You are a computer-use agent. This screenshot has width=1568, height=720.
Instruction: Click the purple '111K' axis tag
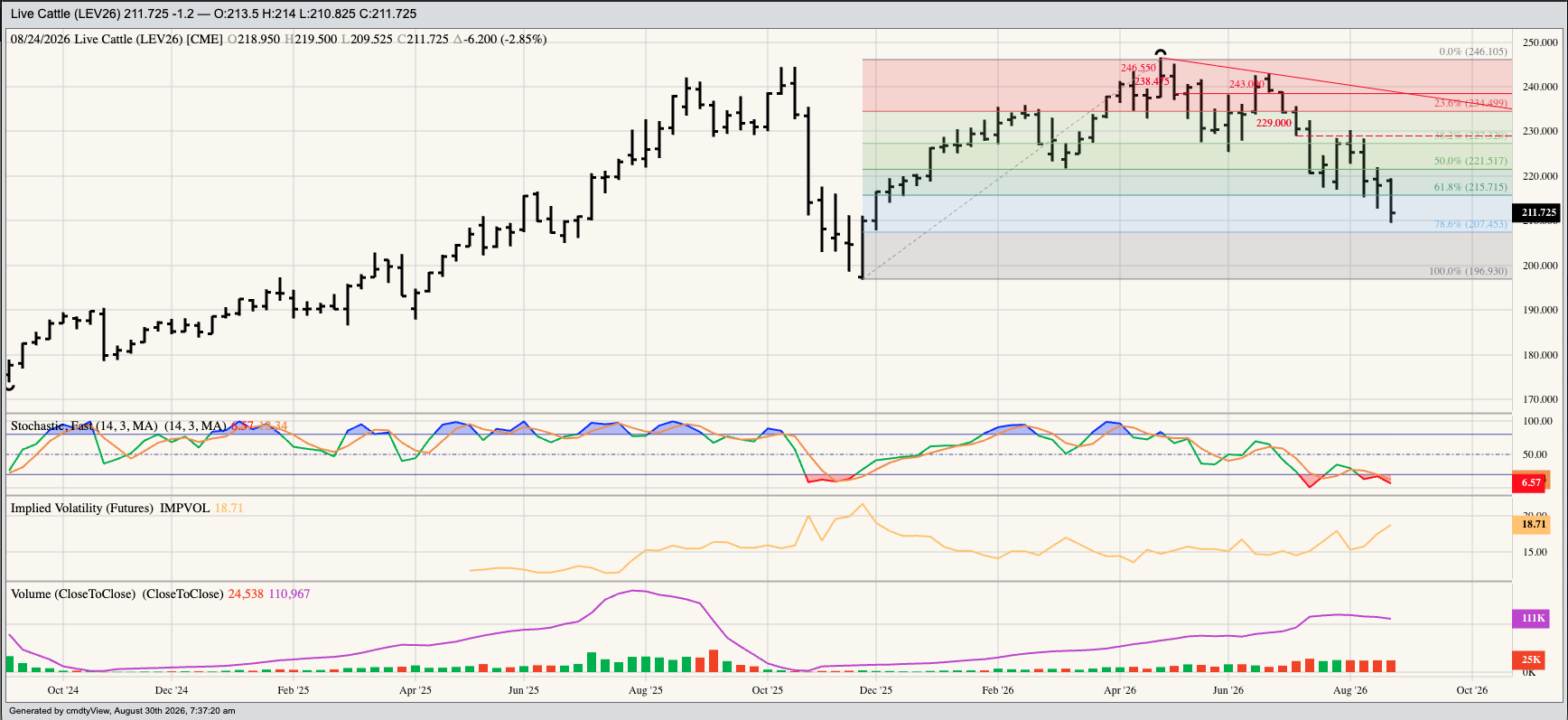pyautogui.click(x=1533, y=618)
